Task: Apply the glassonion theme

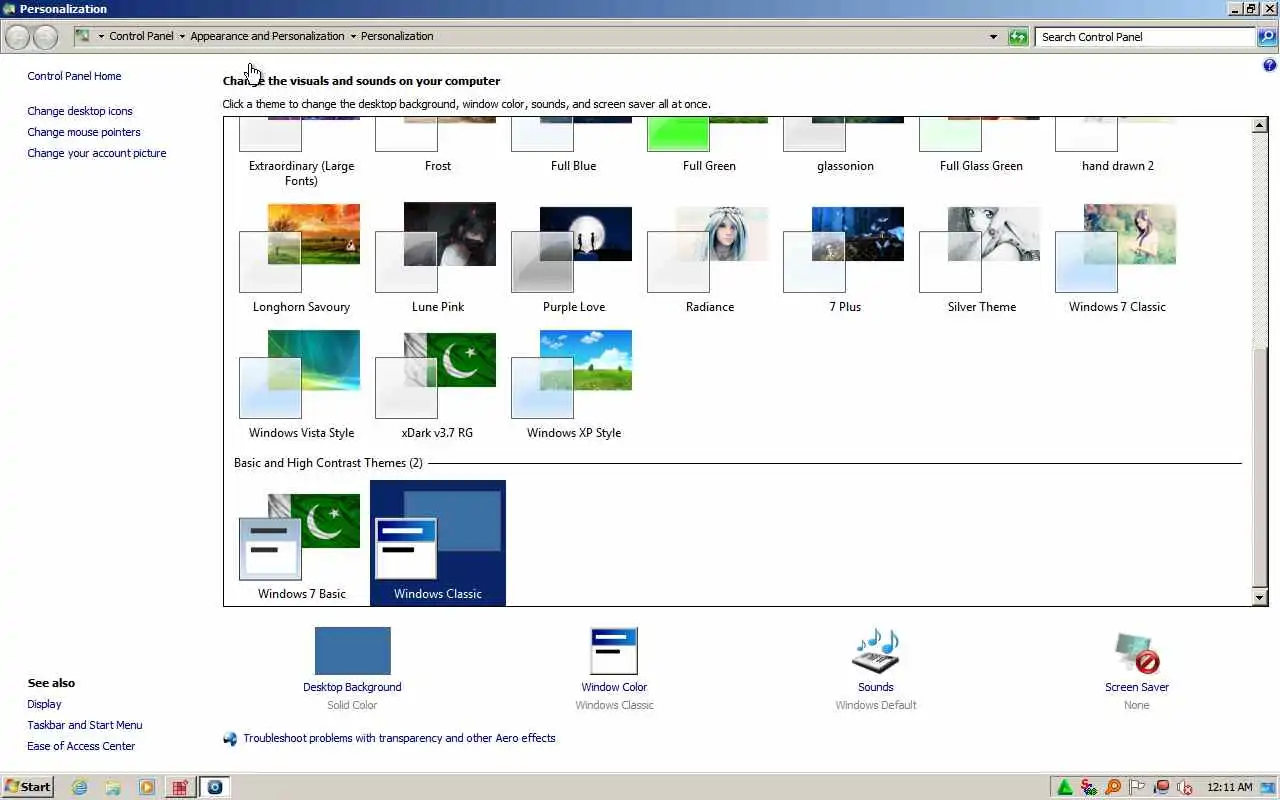Action: 845,147
